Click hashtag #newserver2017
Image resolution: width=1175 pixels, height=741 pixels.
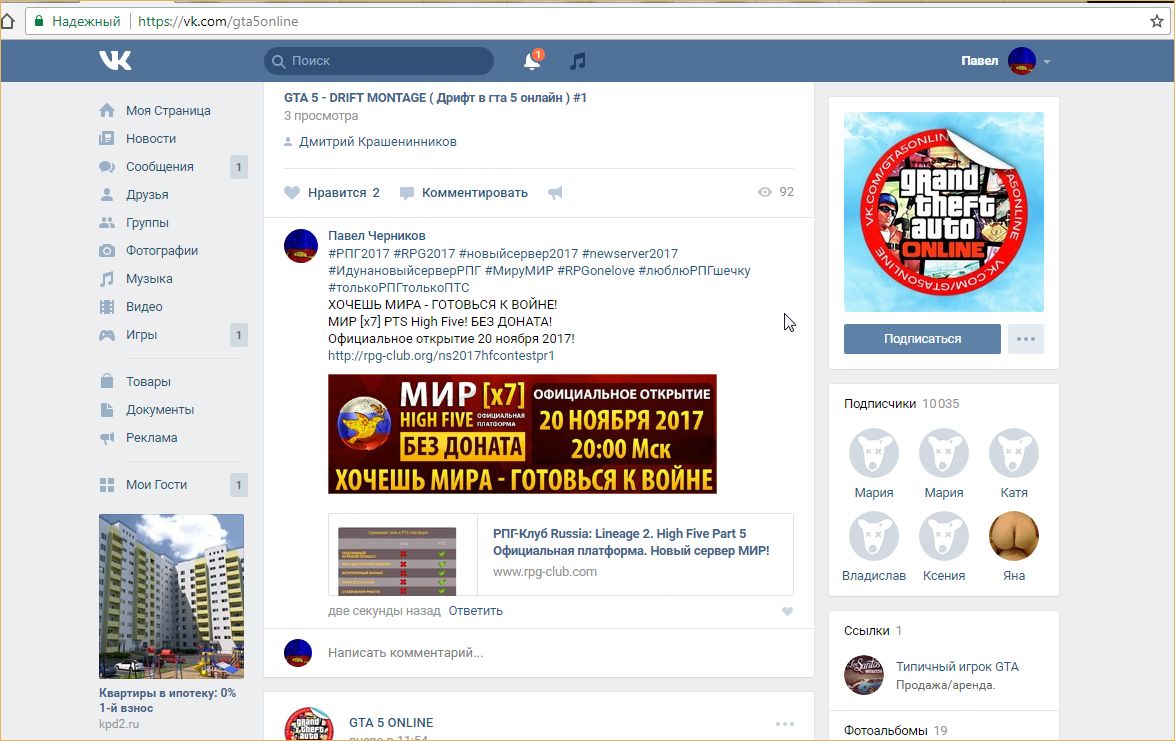629,253
